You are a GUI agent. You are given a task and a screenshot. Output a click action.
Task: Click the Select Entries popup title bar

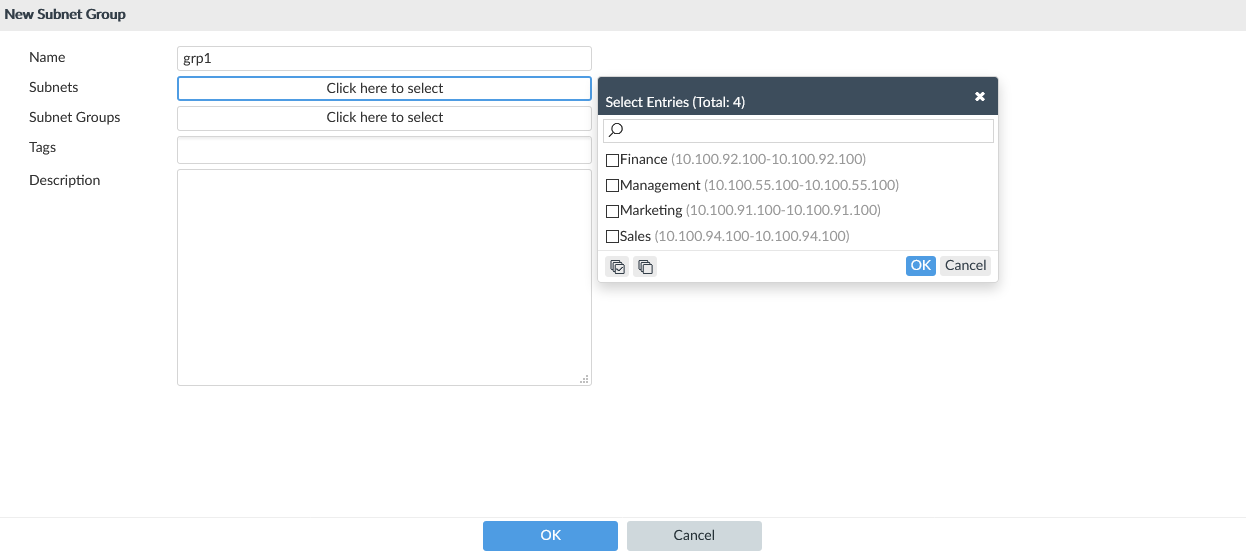pyautogui.click(x=780, y=101)
